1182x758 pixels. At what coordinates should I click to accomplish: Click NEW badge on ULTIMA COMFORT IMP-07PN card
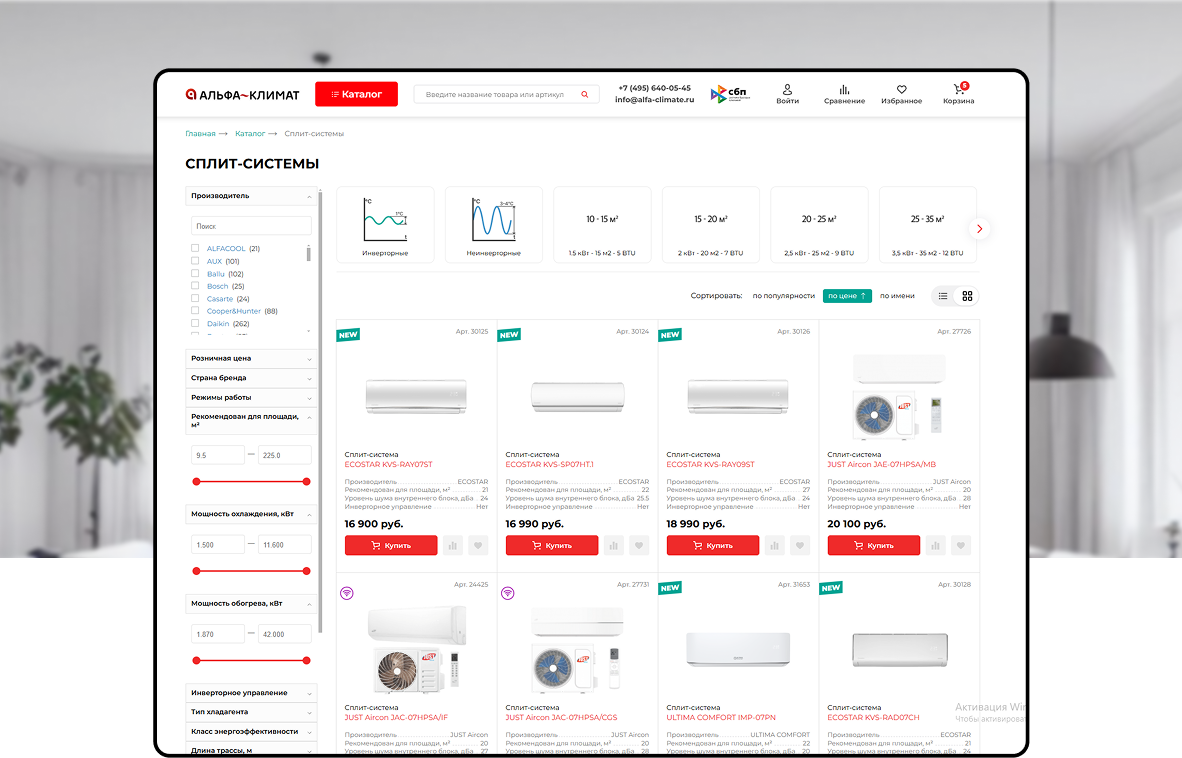(670, 588)
